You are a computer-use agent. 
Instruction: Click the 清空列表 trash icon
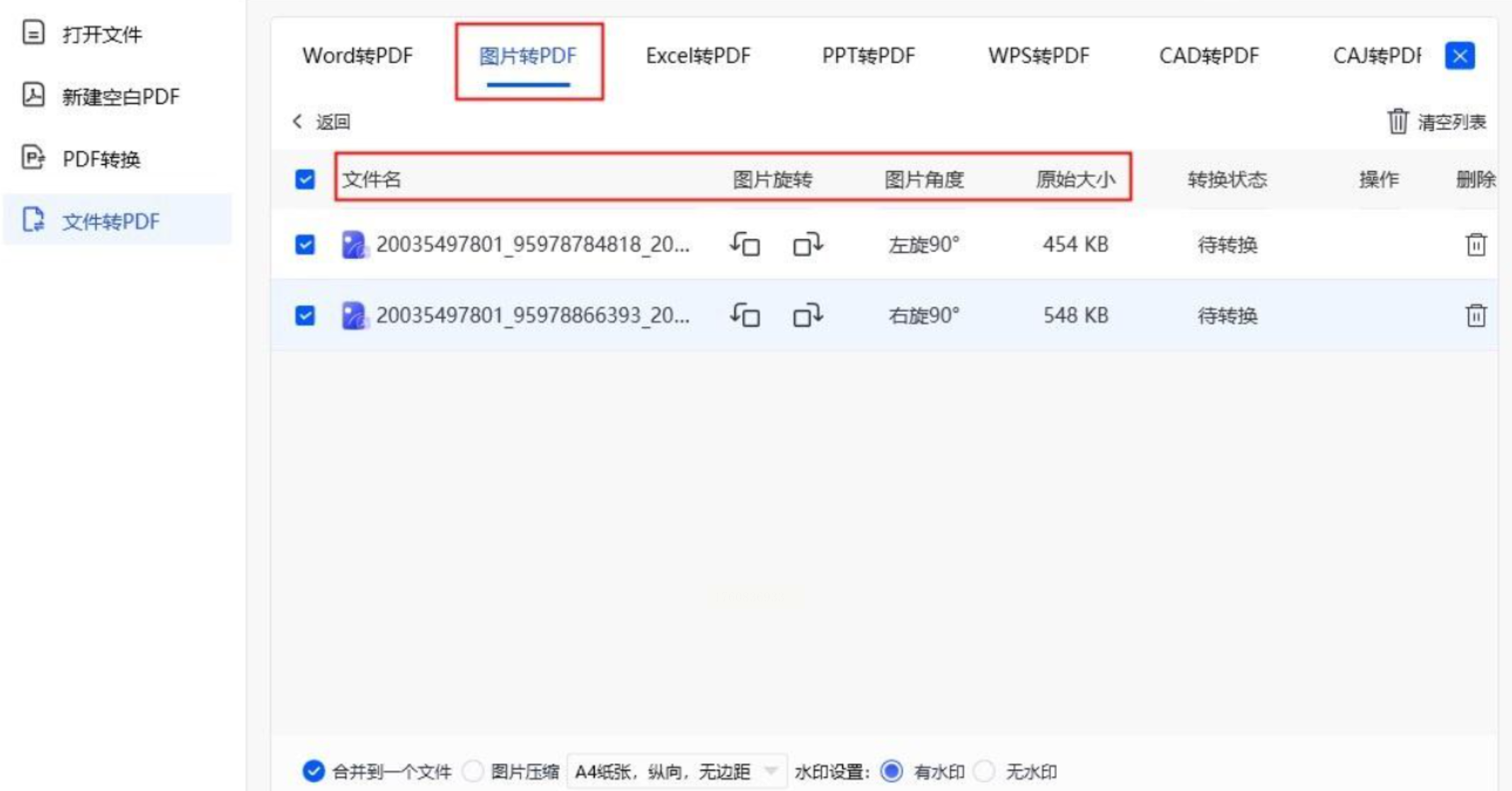pyautogui.click(x=1397, y=122)
